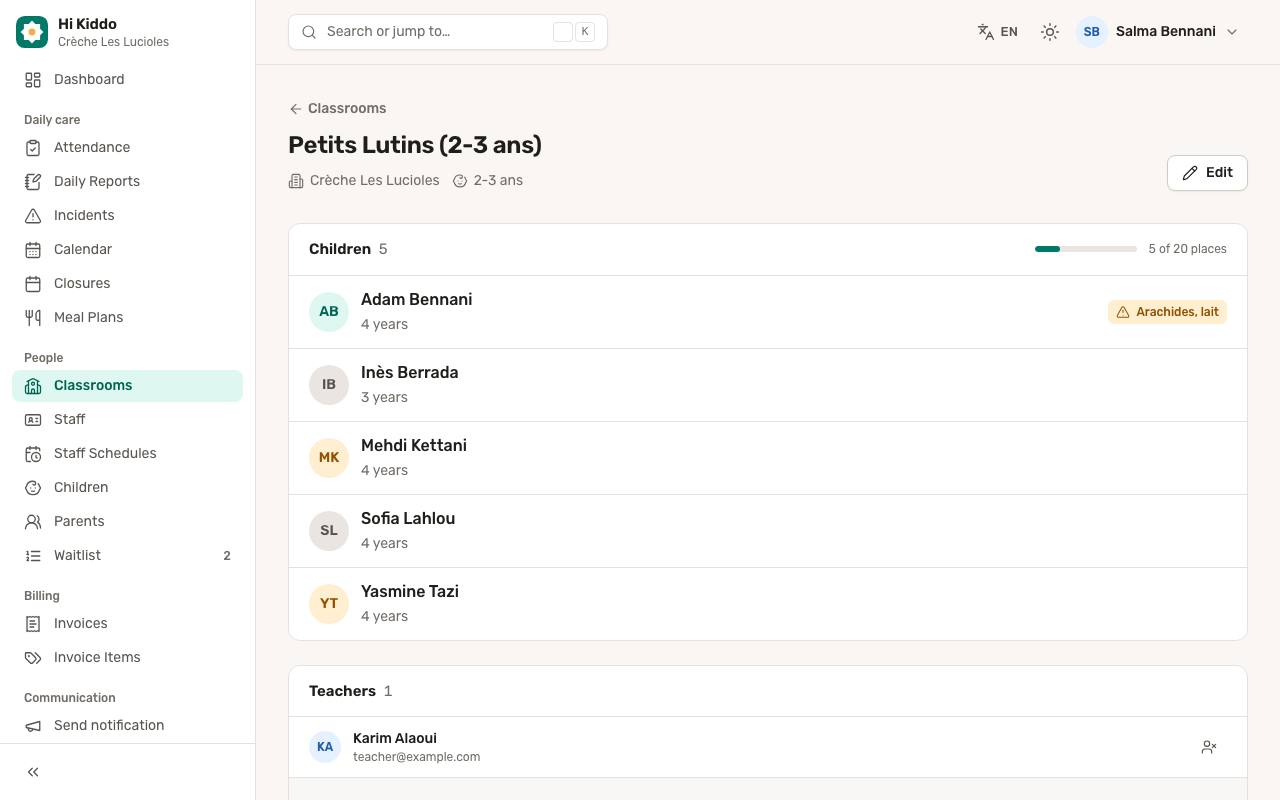Screen dimensions: 1280x800
Task: Remove teacher Karim Alaoui from classroom
Action: (x=1209, y=747)
